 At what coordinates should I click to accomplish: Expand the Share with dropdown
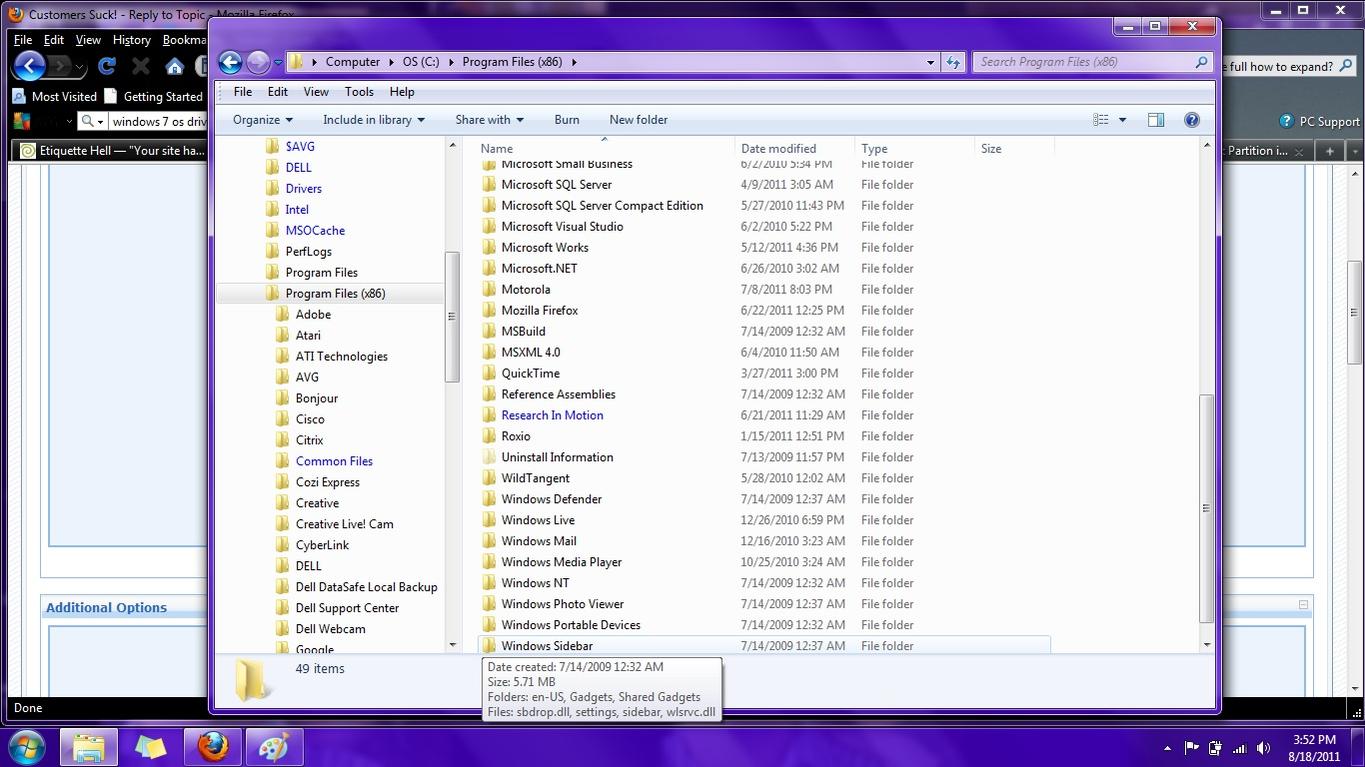pyautogui.click(x=490, y=120)
